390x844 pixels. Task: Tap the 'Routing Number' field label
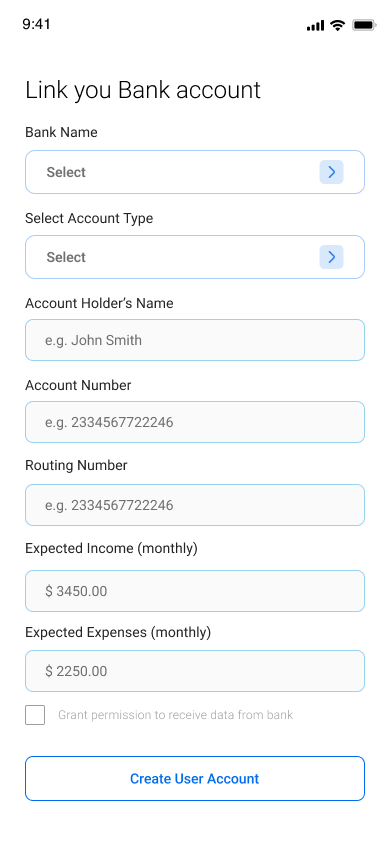click(x=76, y=465)
